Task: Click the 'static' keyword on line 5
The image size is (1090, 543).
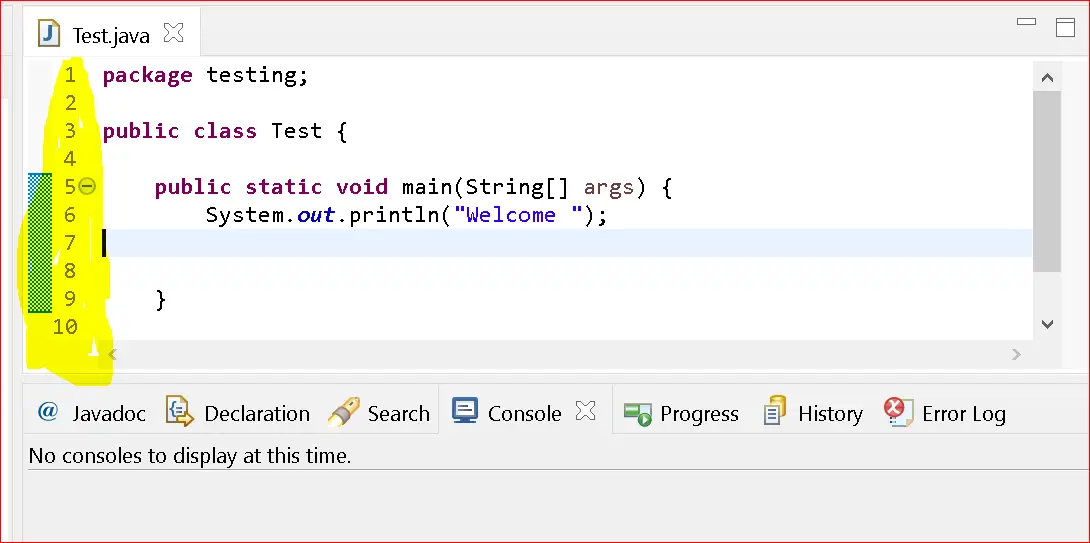Action: [x=284, y=187]
